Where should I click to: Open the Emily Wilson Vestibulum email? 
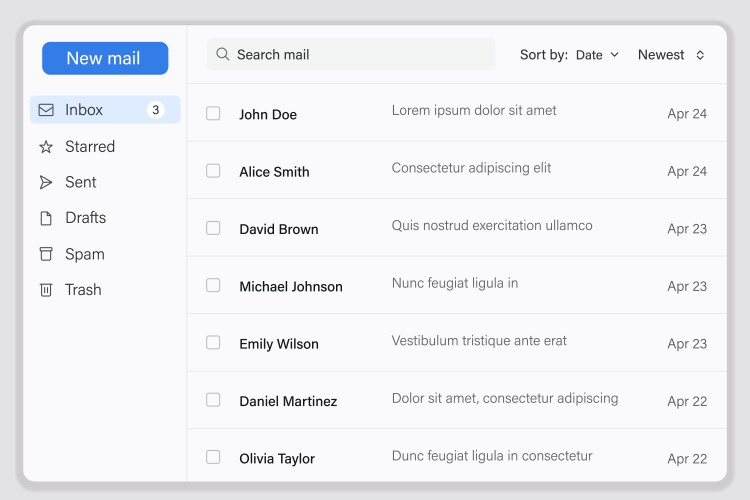coord(479,342)
